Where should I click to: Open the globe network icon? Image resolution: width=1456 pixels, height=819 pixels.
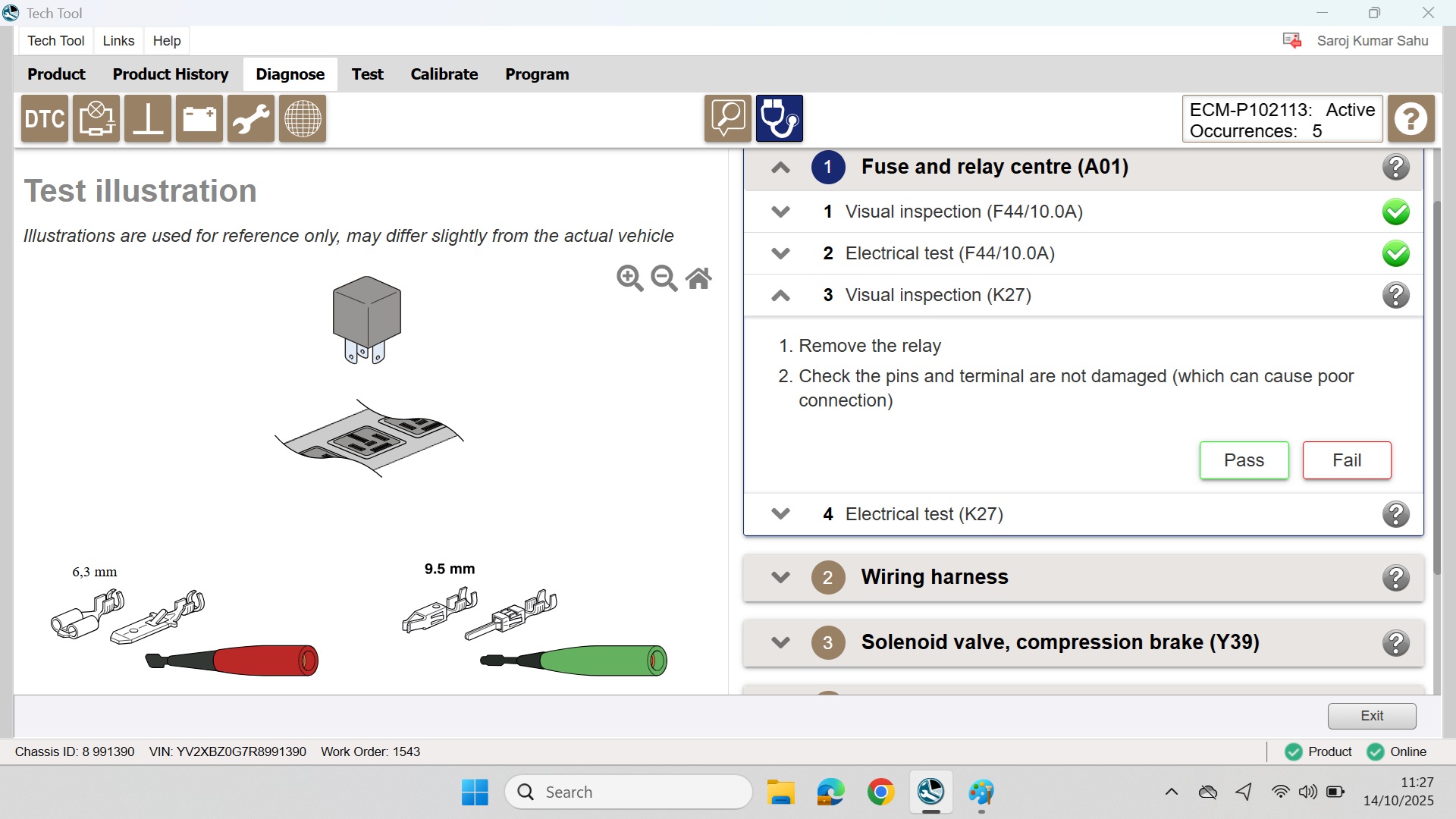pyautogui.click(x=303, y=119)
